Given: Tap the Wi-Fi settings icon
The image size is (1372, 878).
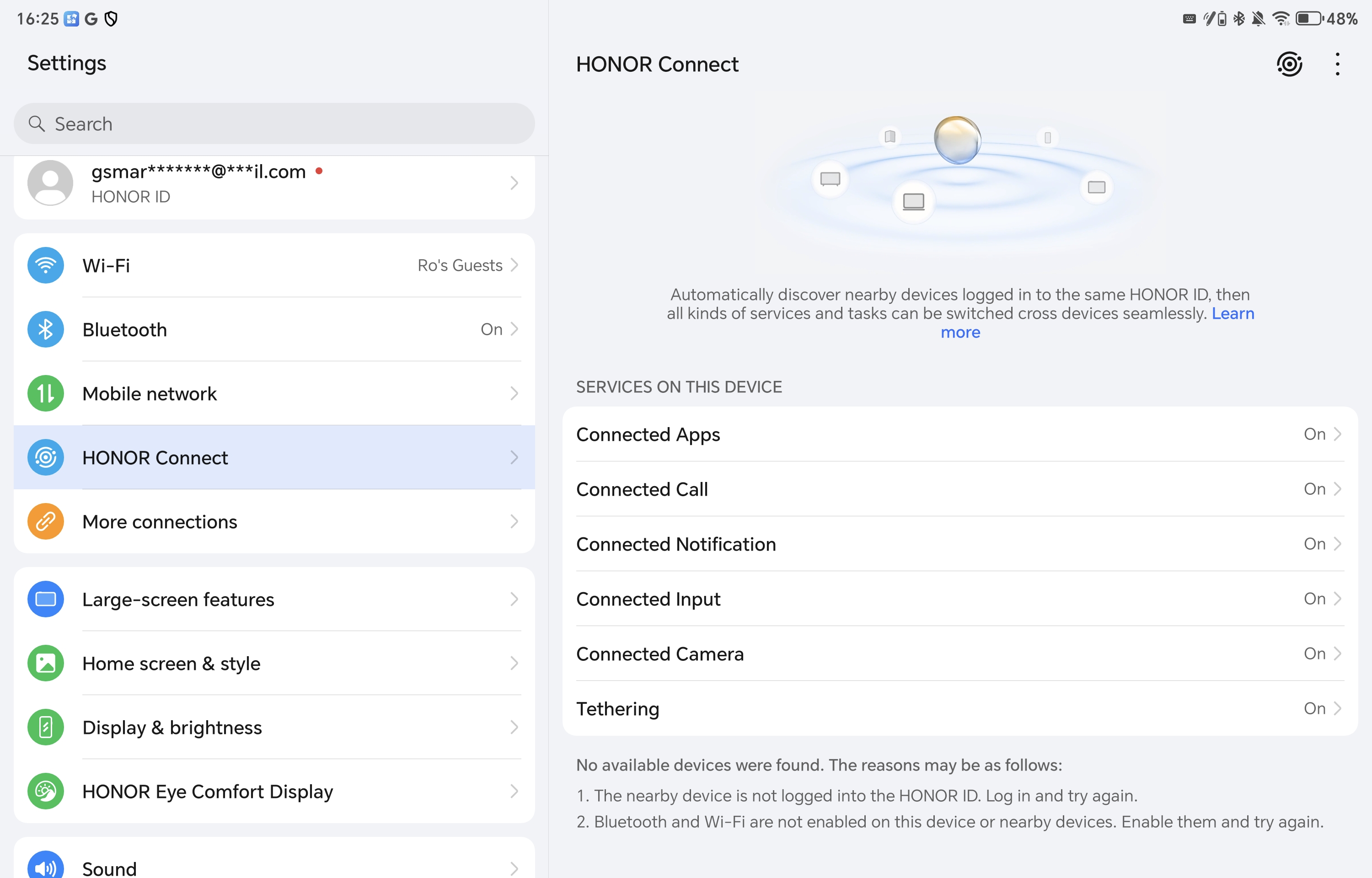Looking at the screenshot, I should point(46,265).
